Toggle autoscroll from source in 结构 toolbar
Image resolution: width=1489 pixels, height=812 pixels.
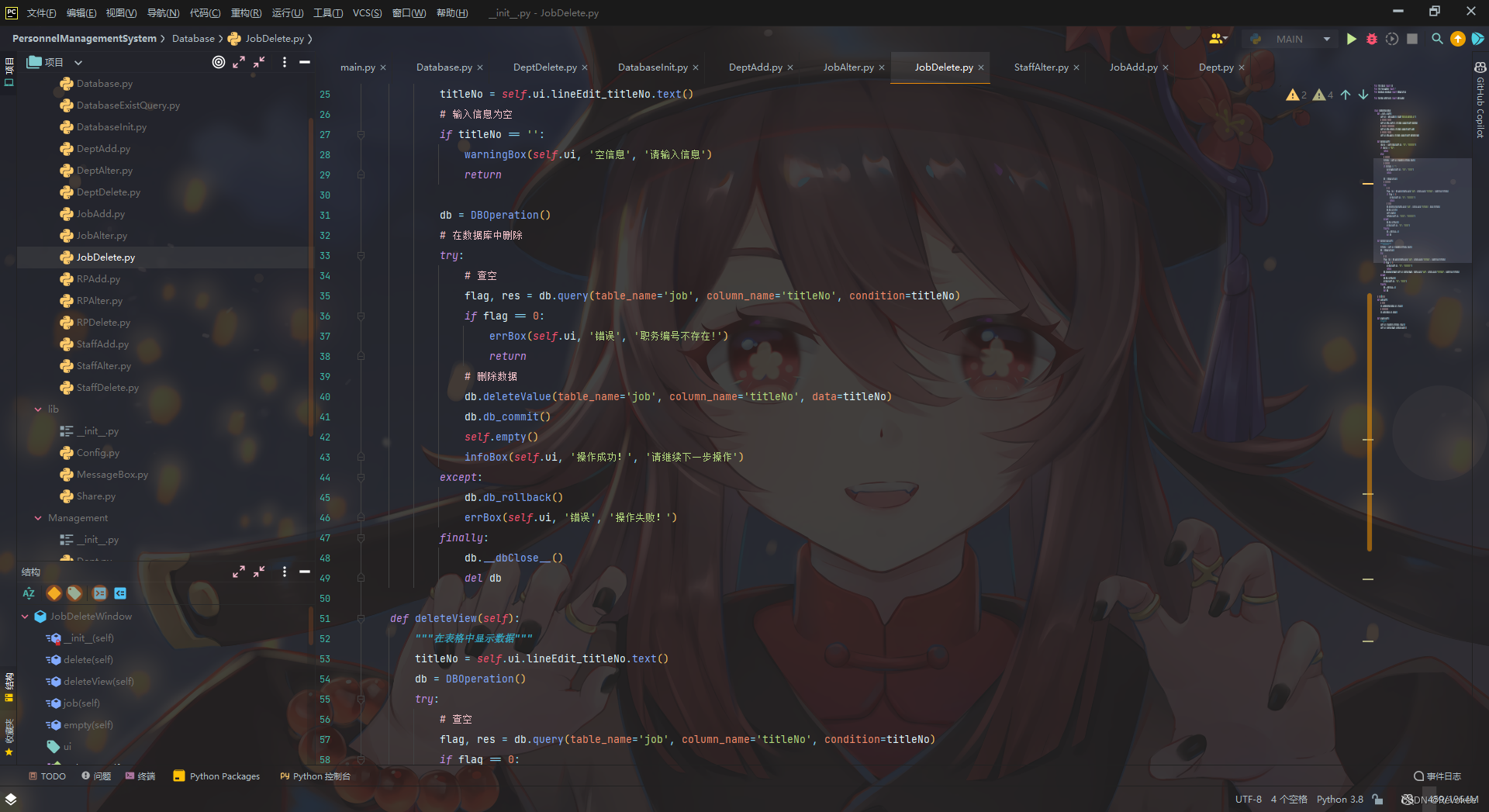click(x=120, y=593)
